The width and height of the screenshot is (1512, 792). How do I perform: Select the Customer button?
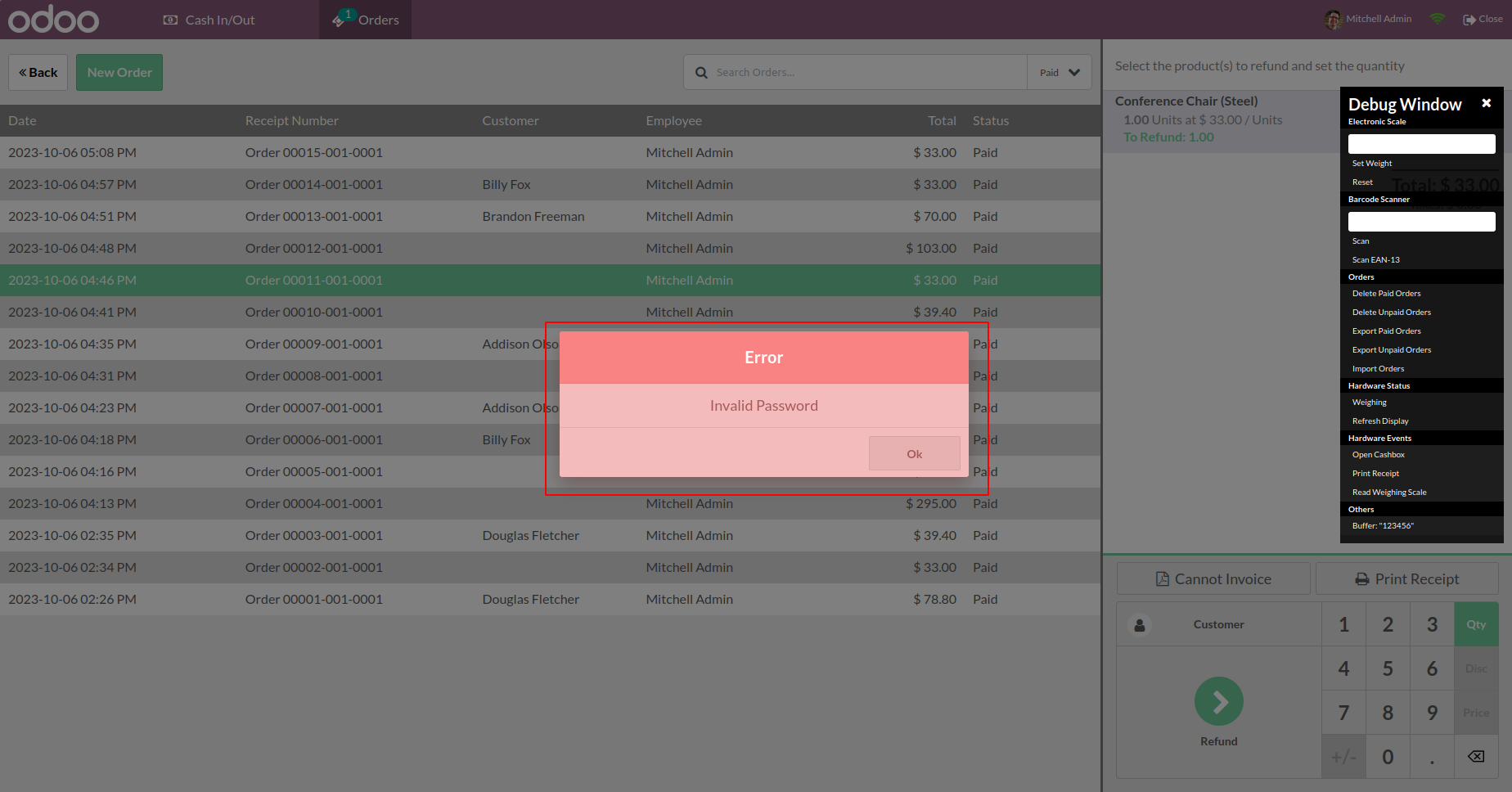pyautogui.click(x=1219, y=624)
